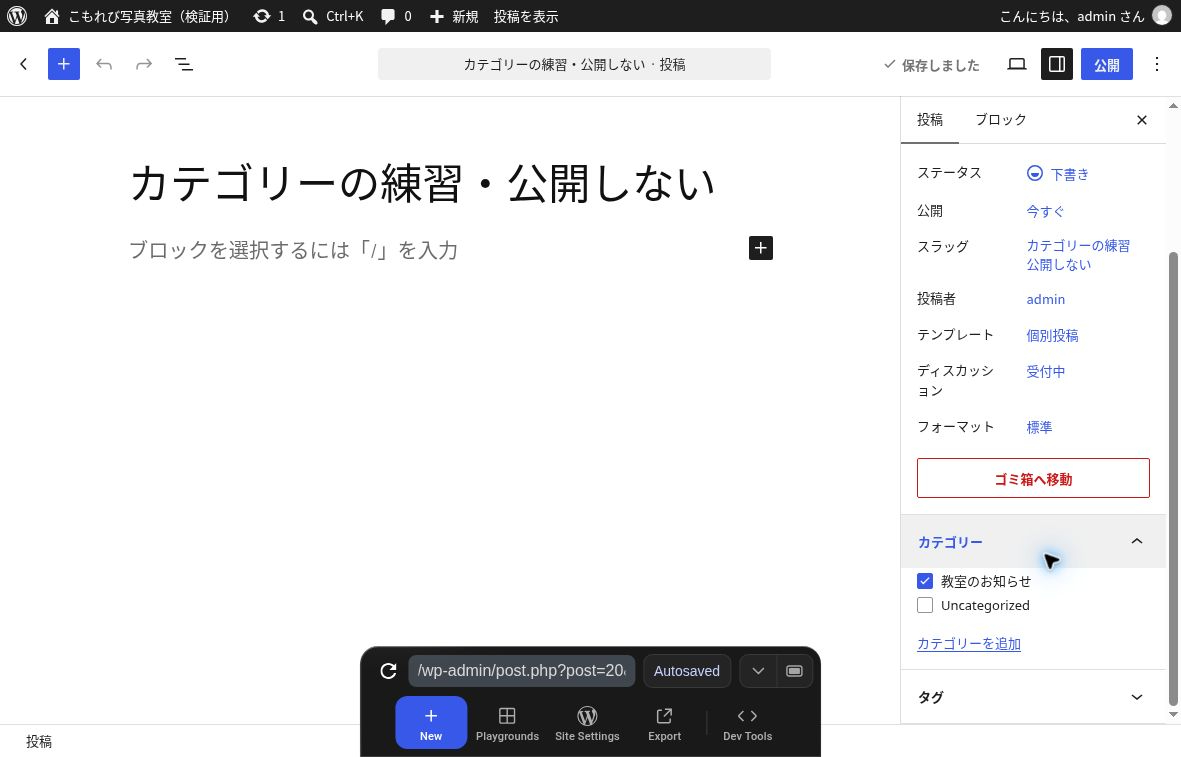1181x757 pixels.
Task: Open the dropdown next to Autosaved
Action: click(758, 670)
